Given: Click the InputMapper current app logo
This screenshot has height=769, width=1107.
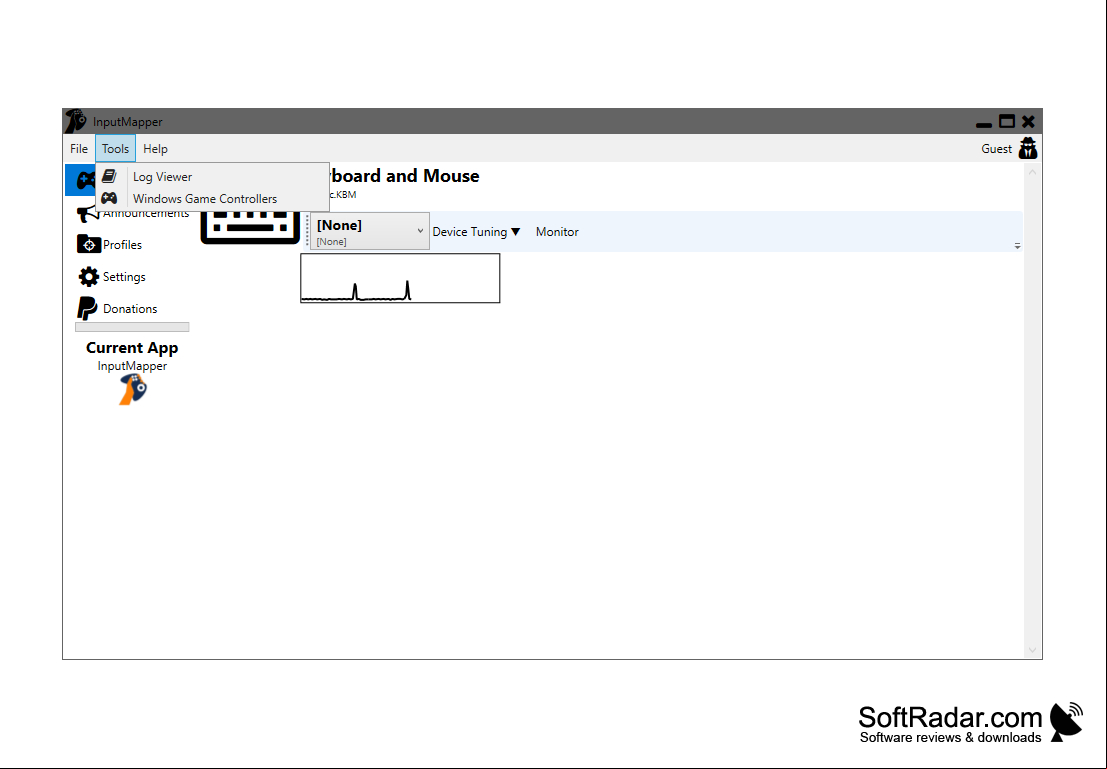Looking at the screenshot, I should click(133, 390).
